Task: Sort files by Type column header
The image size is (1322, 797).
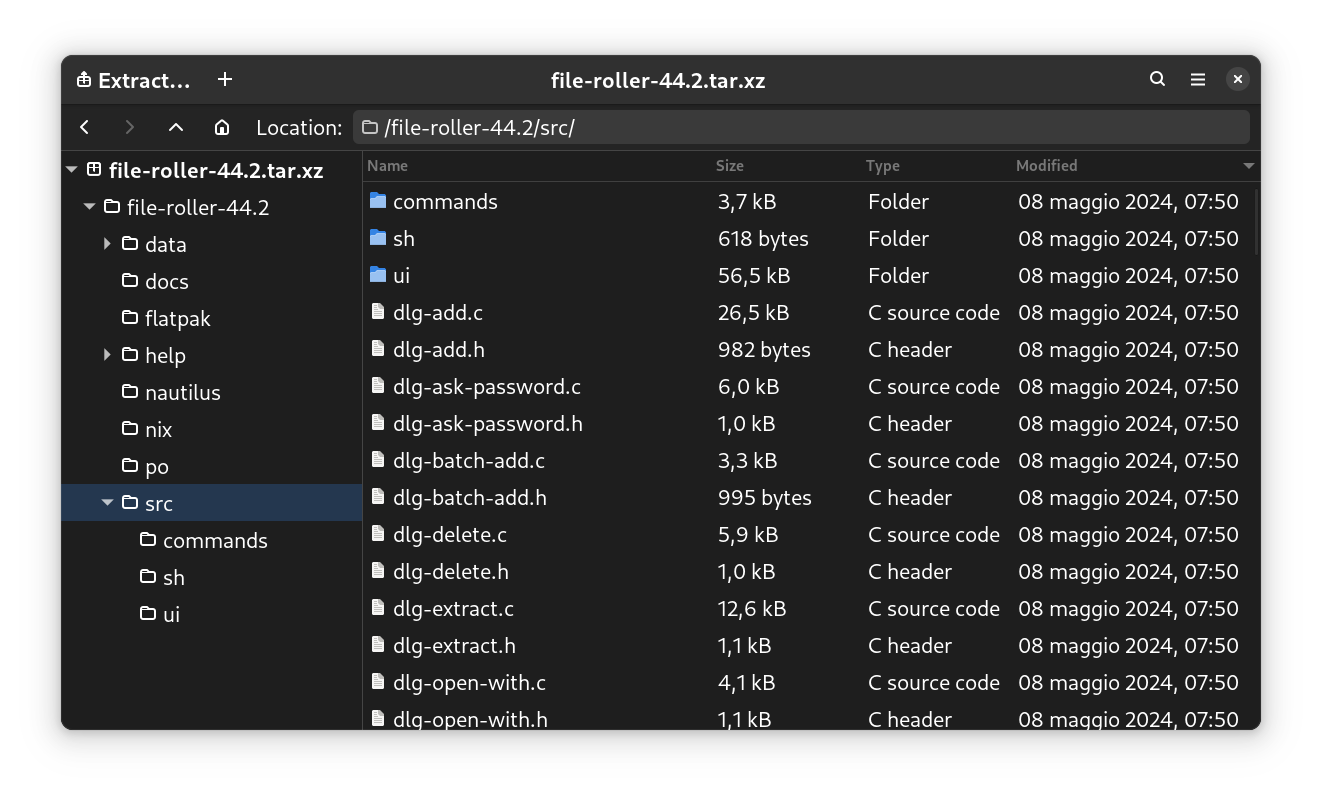Action: point(882,166)
